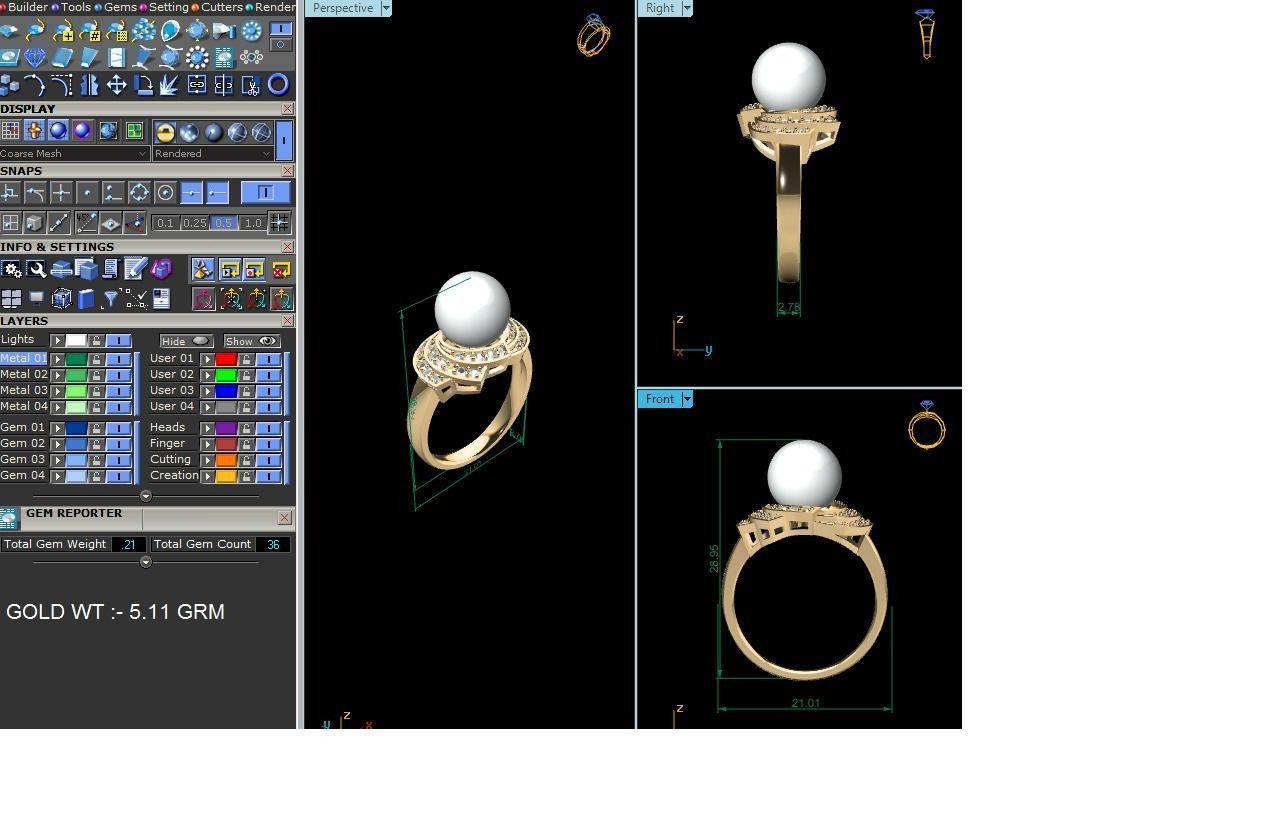Set snap increment to 0.1
Viewport: 1274px width, 816px height.
click(165, 223)
